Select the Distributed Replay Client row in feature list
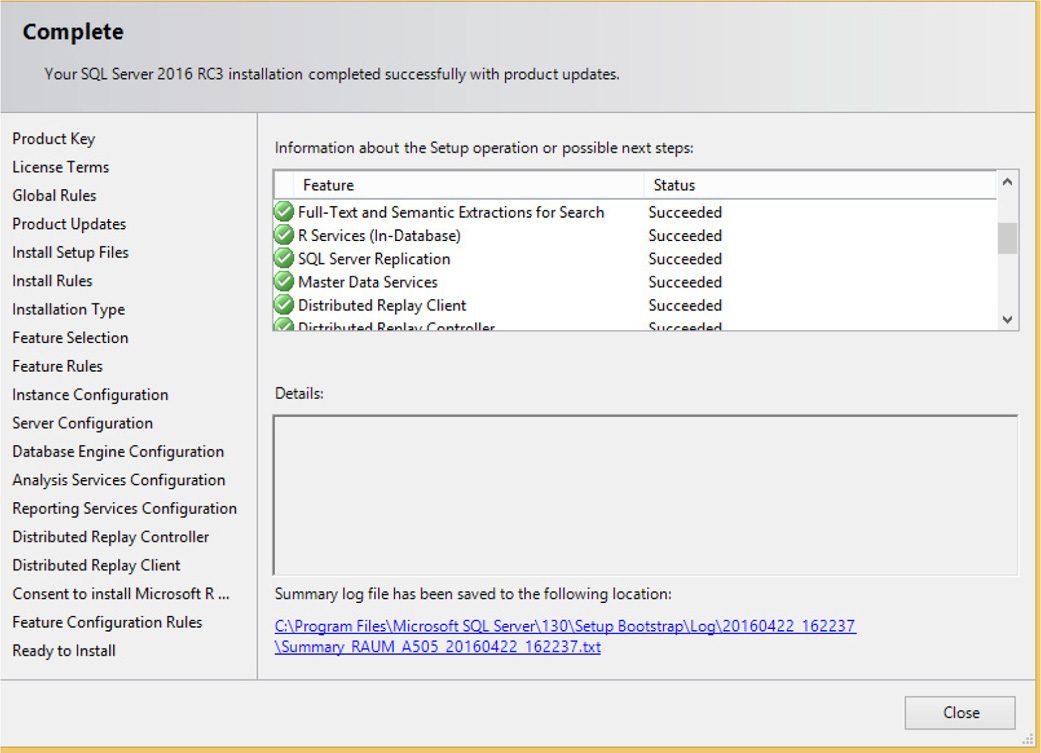 (x=635, y=305)
